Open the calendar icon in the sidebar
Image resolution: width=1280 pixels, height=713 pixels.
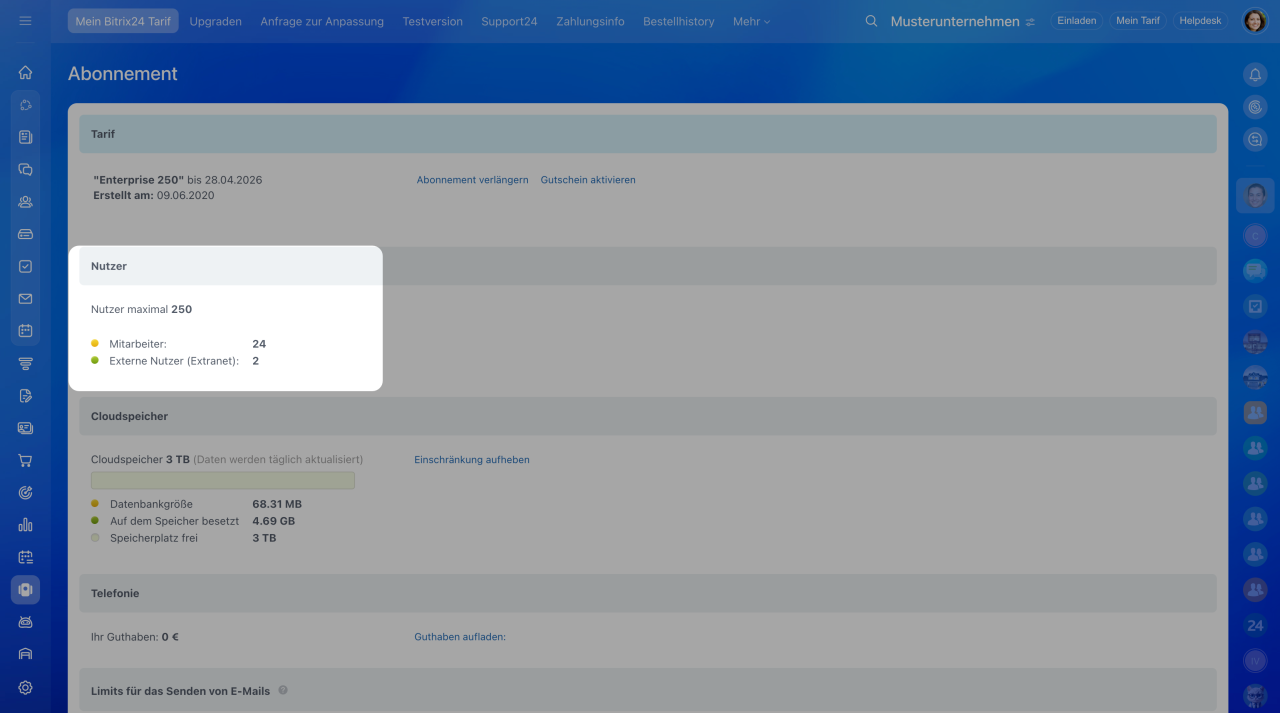click(x=25, y=331)
